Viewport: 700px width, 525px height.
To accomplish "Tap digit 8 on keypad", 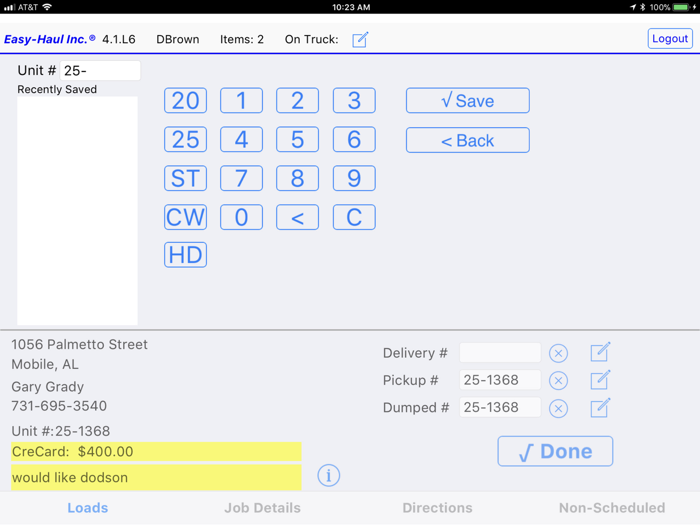I will (297, 178).
